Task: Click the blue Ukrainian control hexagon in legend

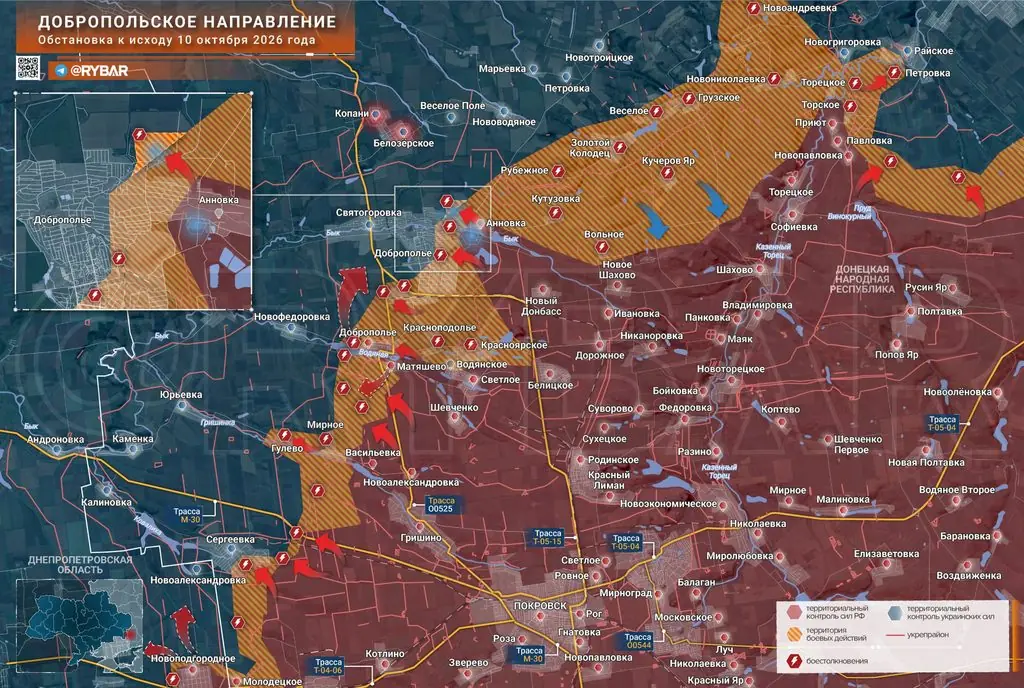Action: [894, 612]
